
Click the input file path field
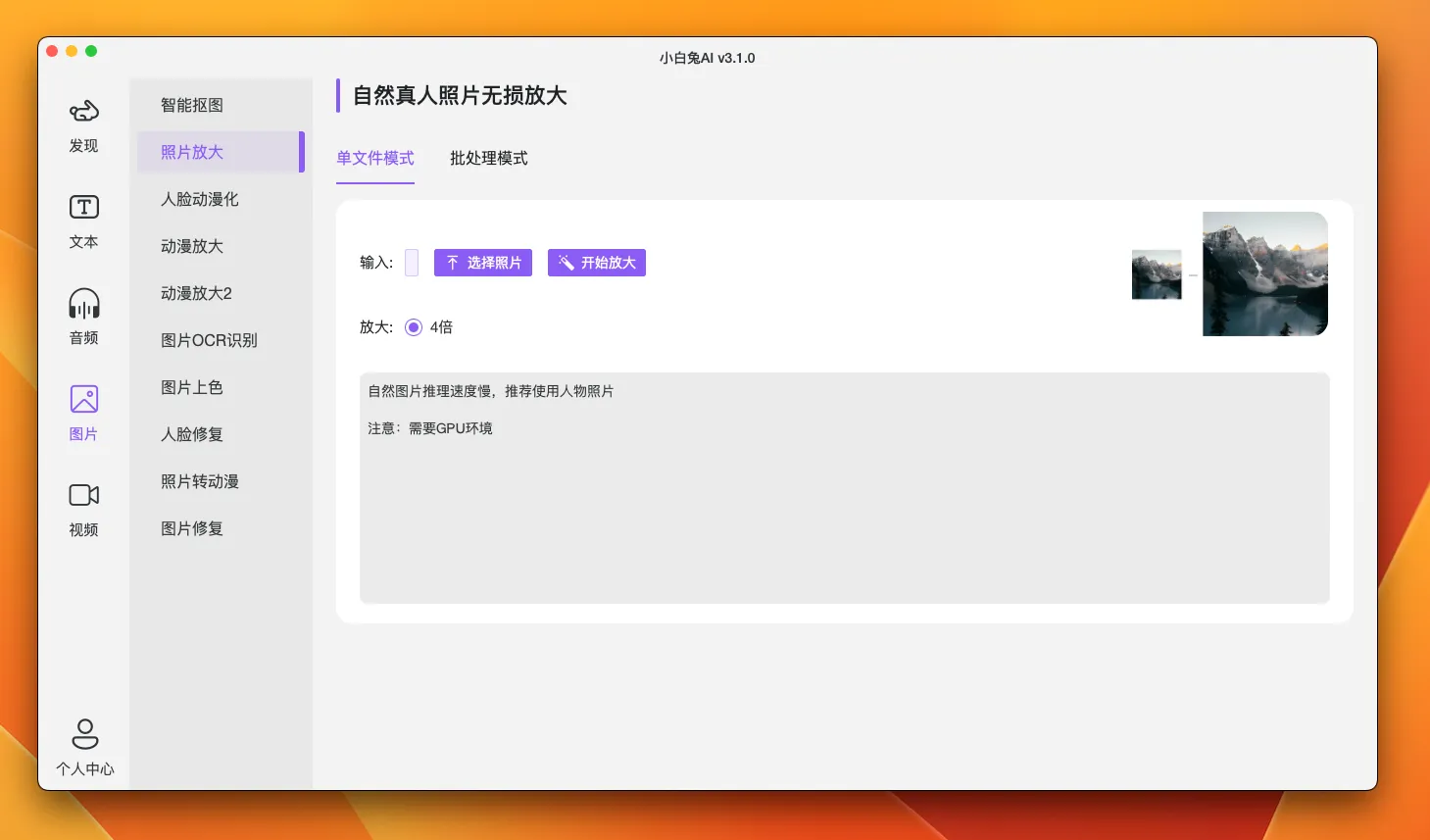[x=412, y=263]
